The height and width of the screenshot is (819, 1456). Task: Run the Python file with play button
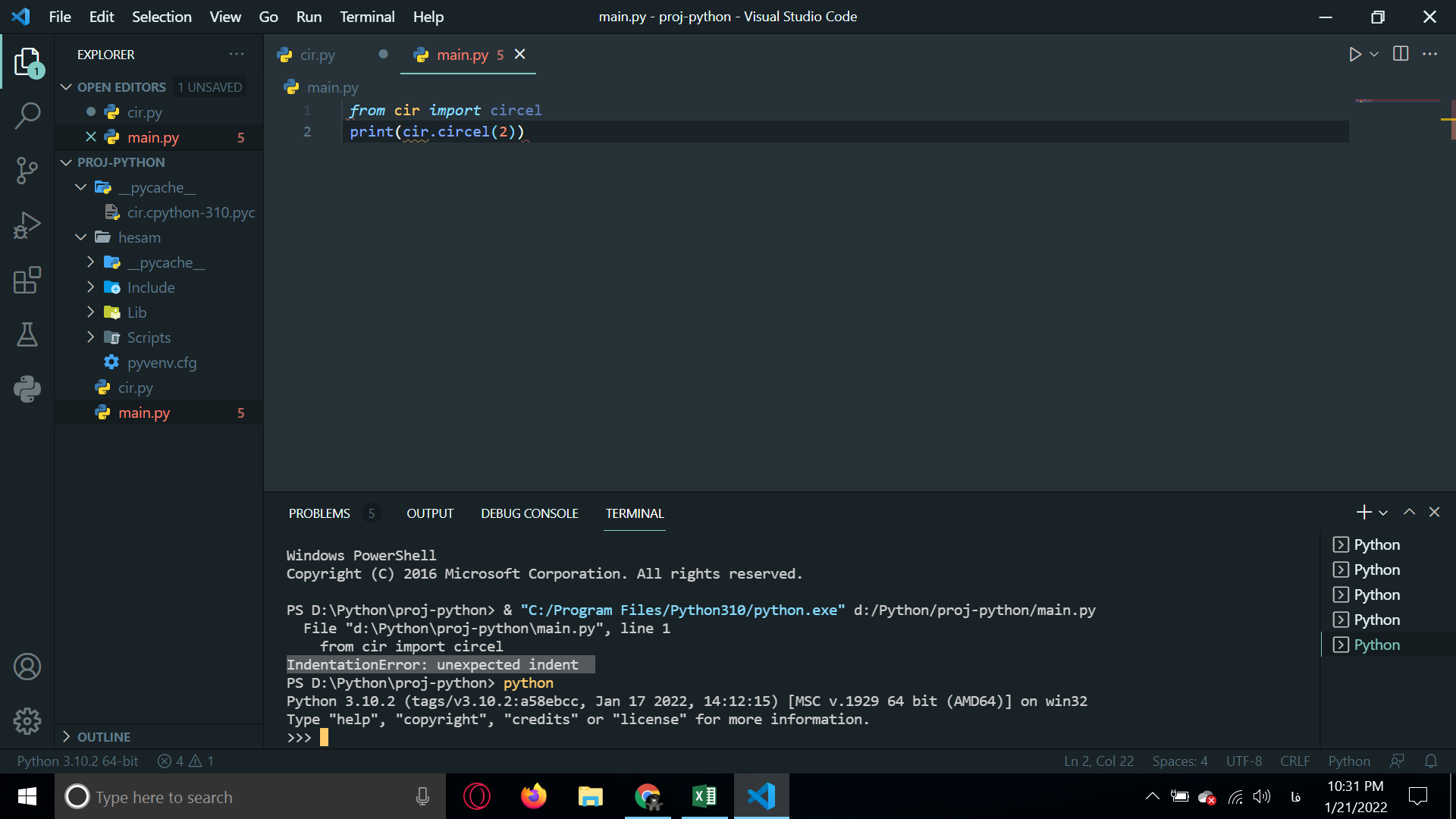[1354, 55]
